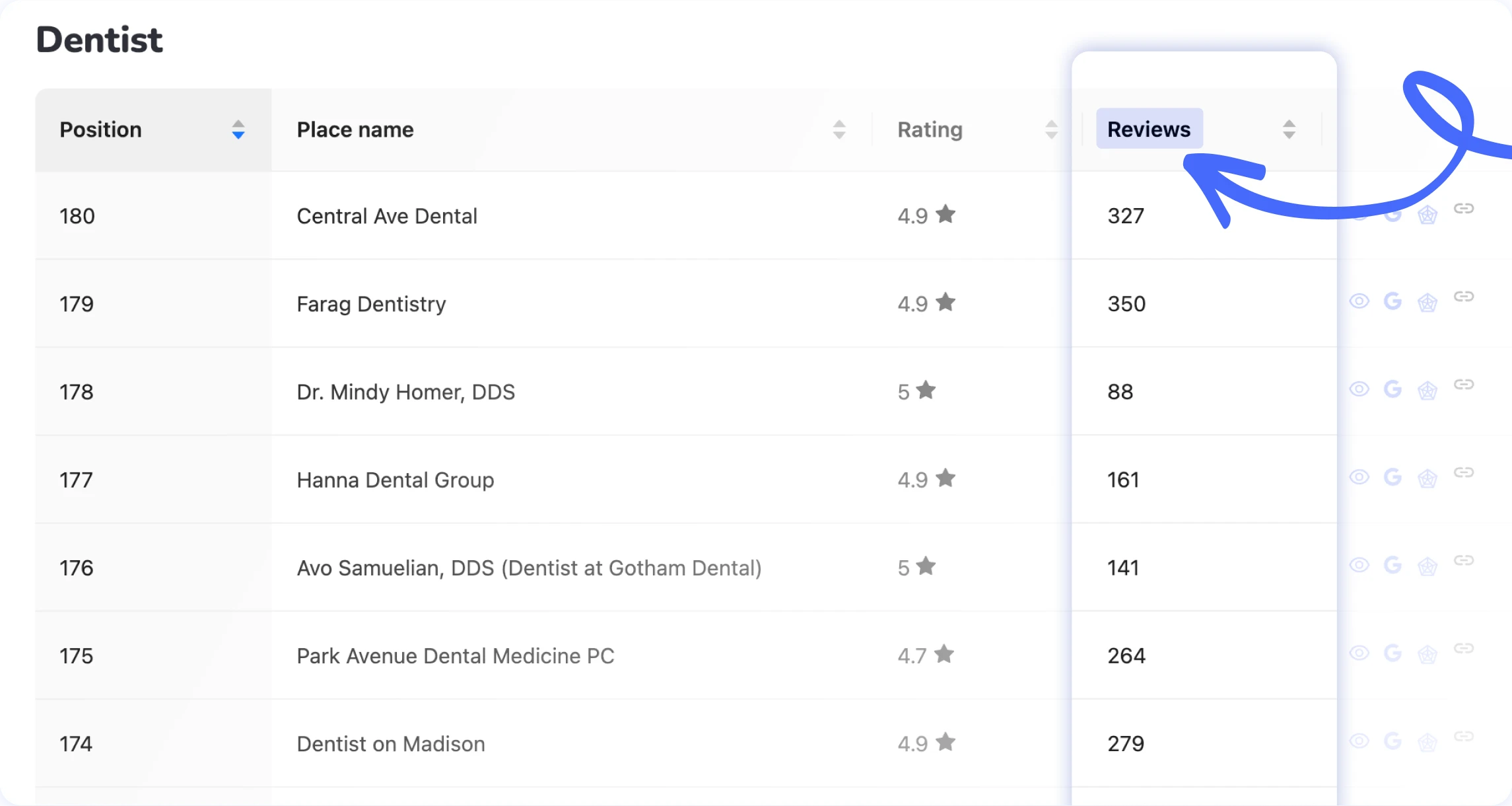Toggle eye icon in Dr. Mindy Homer row
1512x806 pixels.
tap(1359, 389)
